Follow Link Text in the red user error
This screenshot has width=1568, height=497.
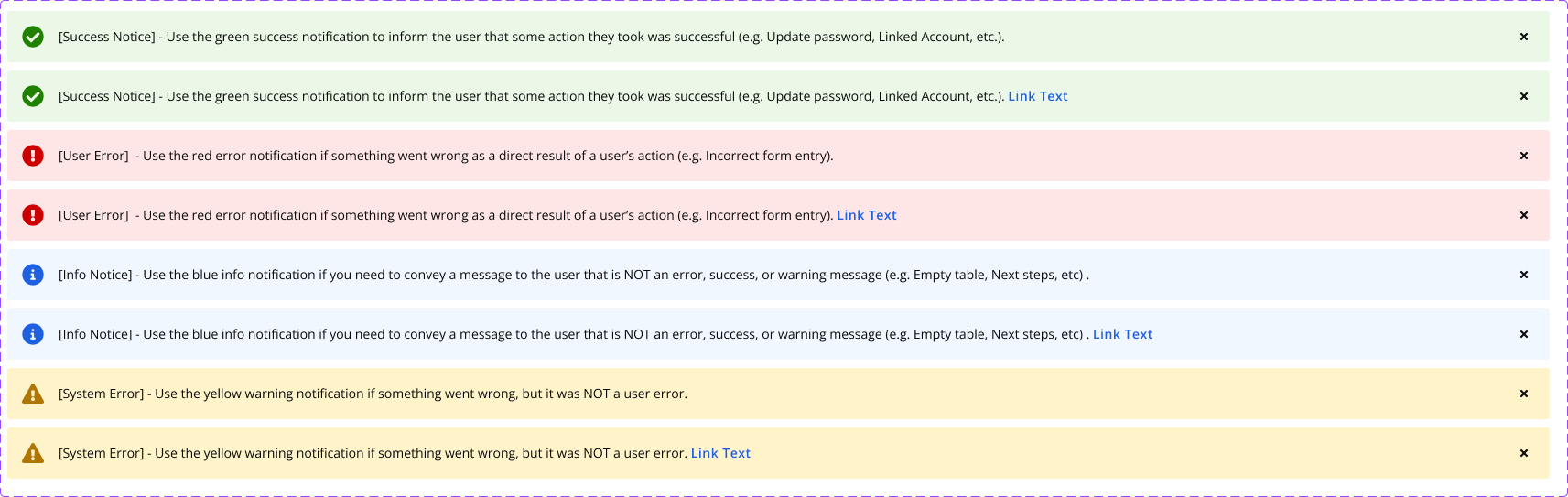pos(867,215)
